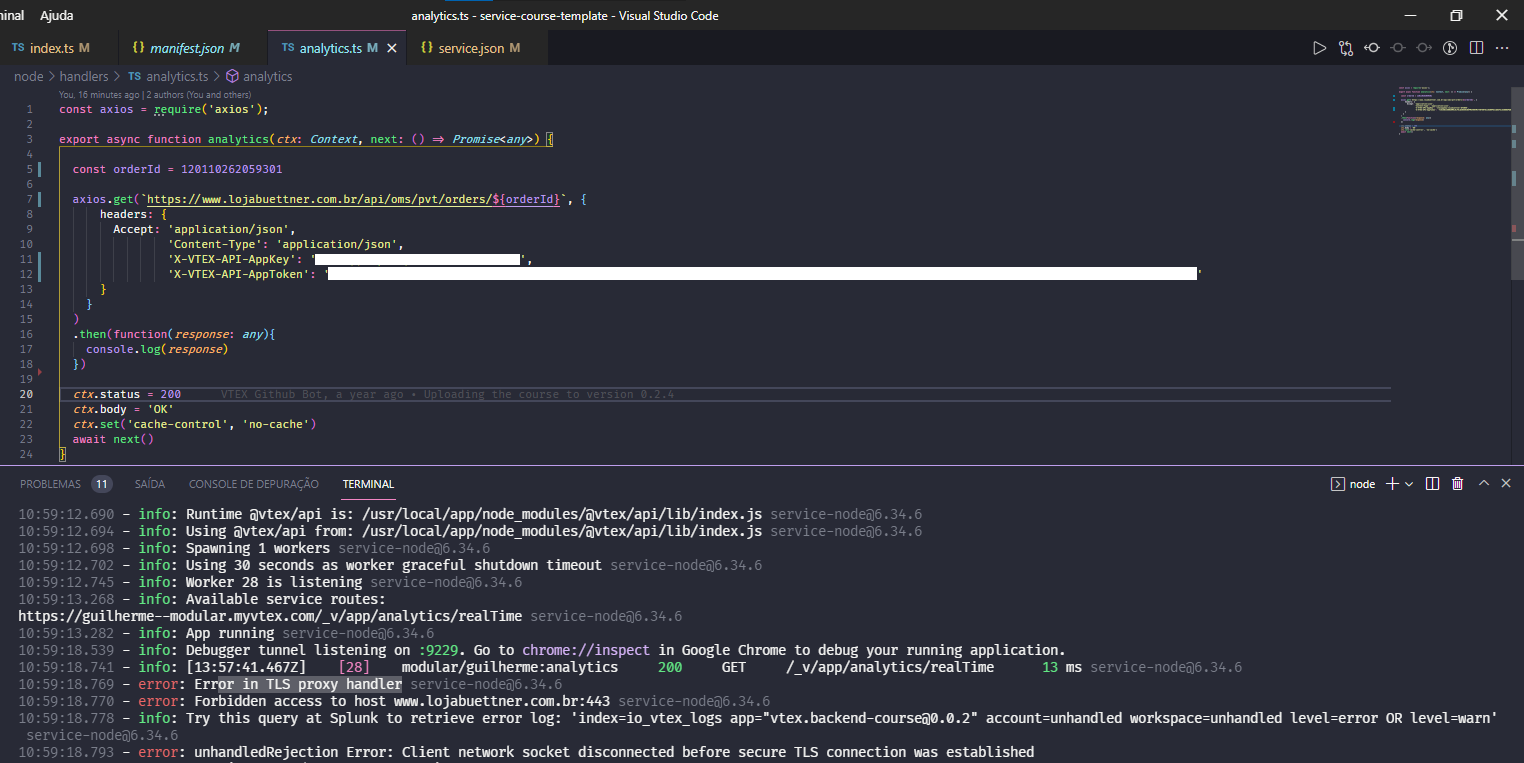Switch to the PROBLEMAS panel tab
The height and width of the screenshot is (763, 1524).
pyautogui.click(x=50, y=484)
